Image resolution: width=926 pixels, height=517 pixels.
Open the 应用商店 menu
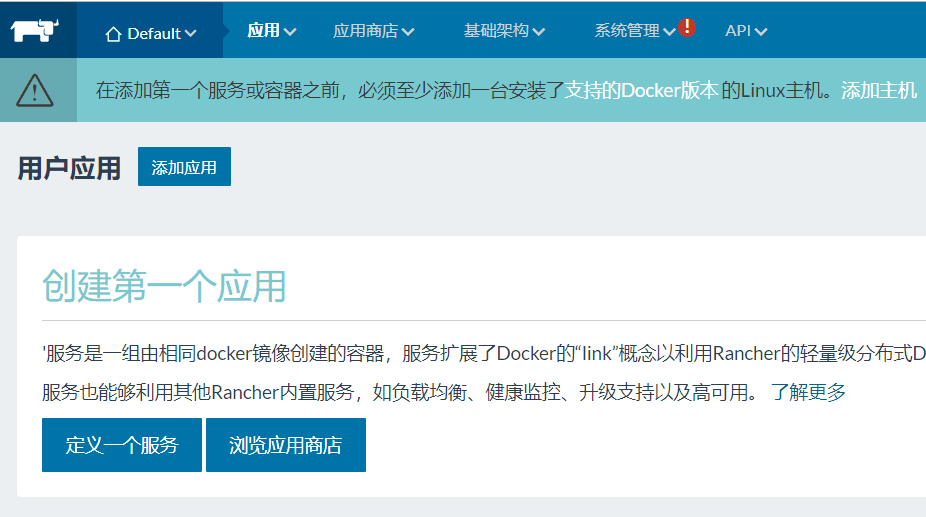tap(373, 31)
